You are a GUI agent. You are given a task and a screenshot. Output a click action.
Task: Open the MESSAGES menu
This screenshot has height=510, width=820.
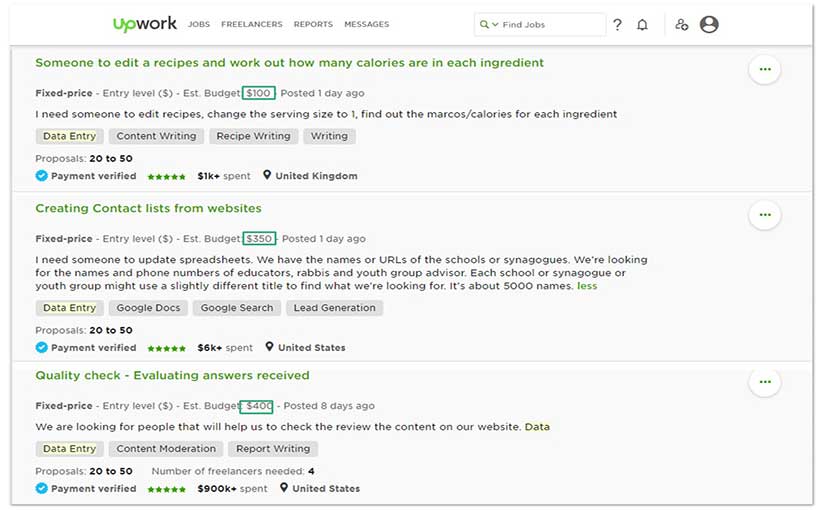[367, 24]
